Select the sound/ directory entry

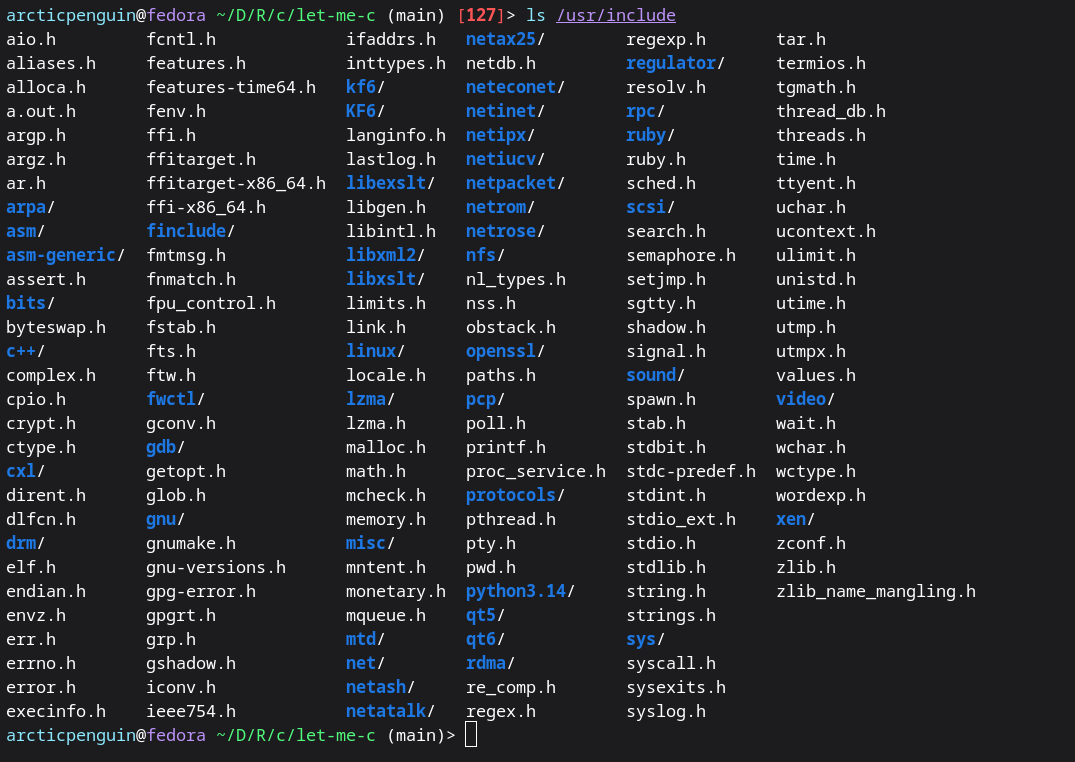(x=655, y=375)
